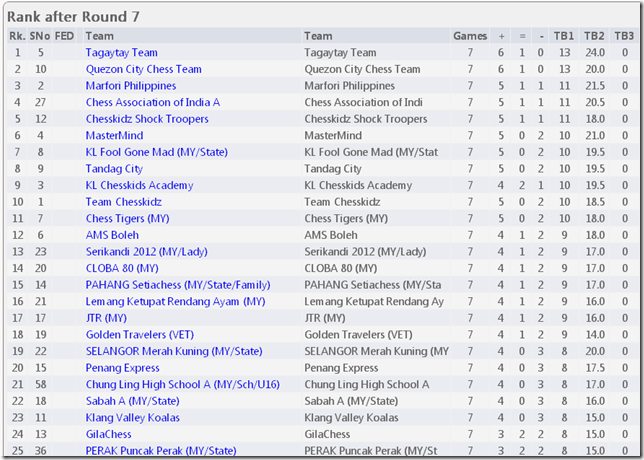Open Quezon City Chess Team link
644x460 pixels.
pos(143,69)
